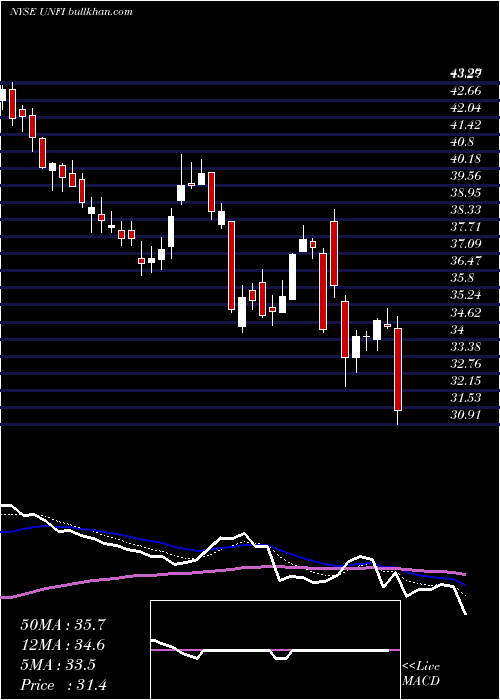This screenshot has height=700, width=500.
Task: Click the 30.91 price axis label
Action: 465,415
